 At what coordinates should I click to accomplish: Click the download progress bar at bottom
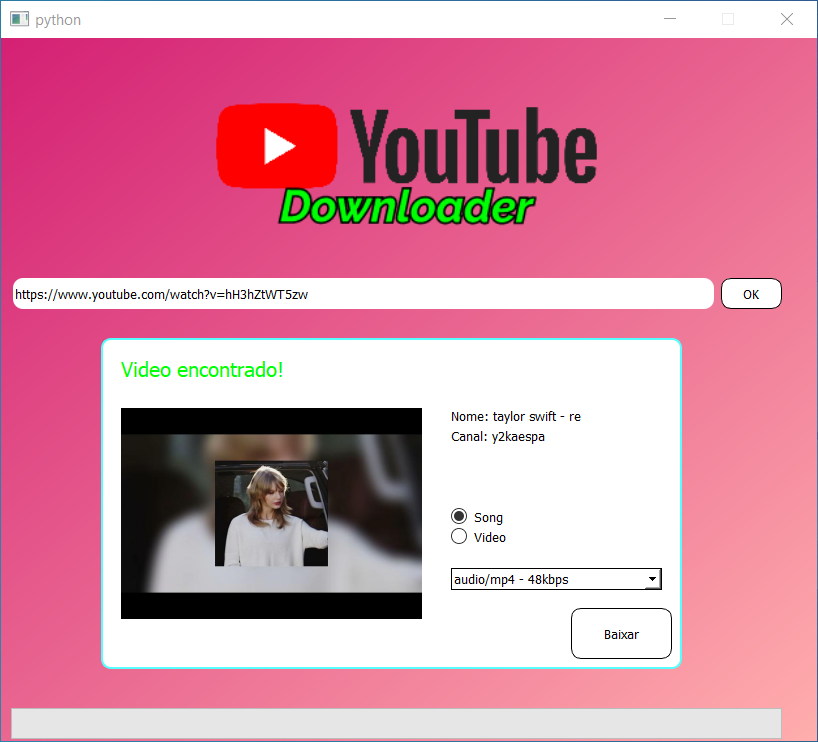(x=396, y=722)
